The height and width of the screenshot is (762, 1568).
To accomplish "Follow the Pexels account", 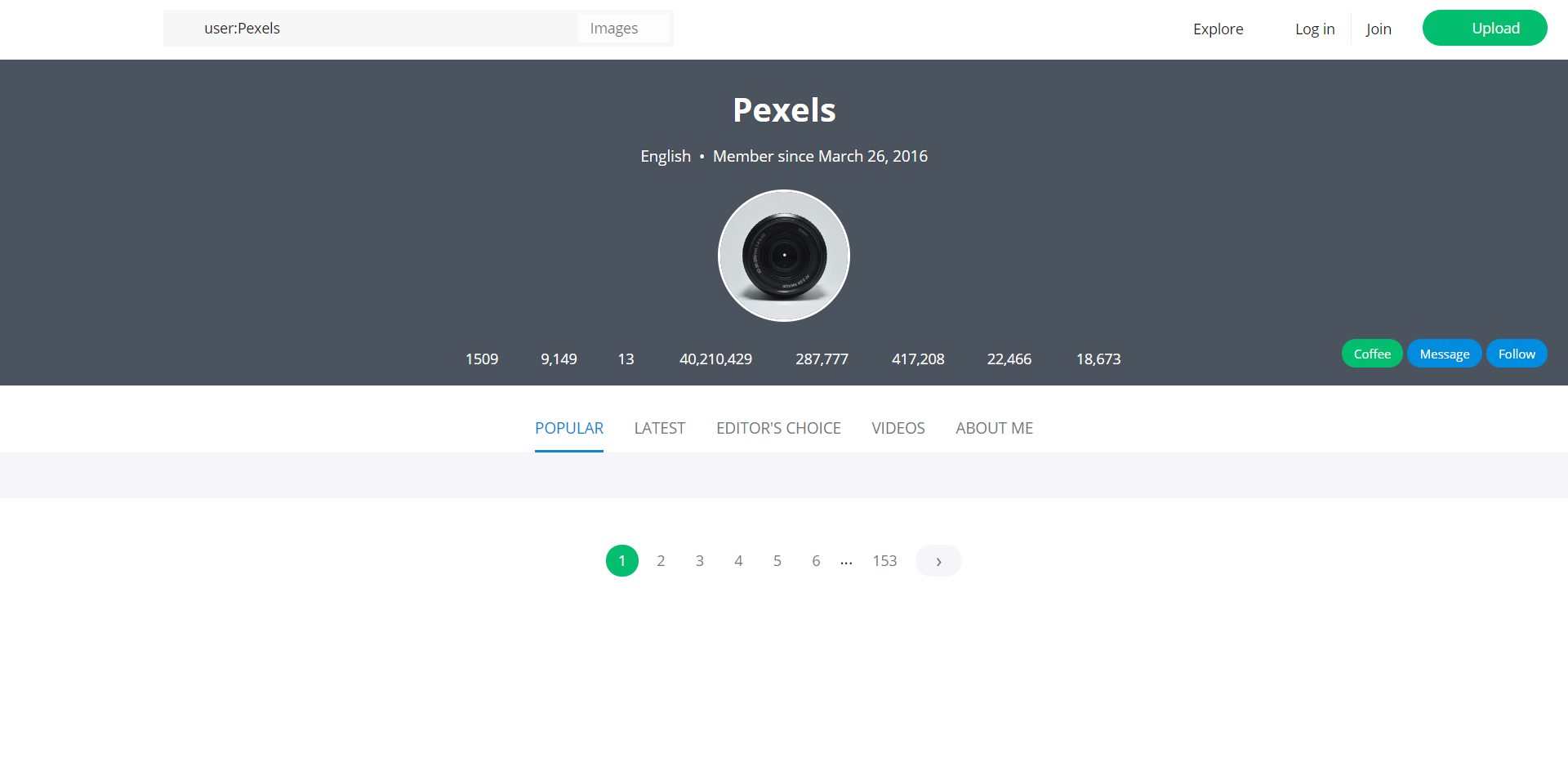I will pyautogui.click(x=1516, y=353).
